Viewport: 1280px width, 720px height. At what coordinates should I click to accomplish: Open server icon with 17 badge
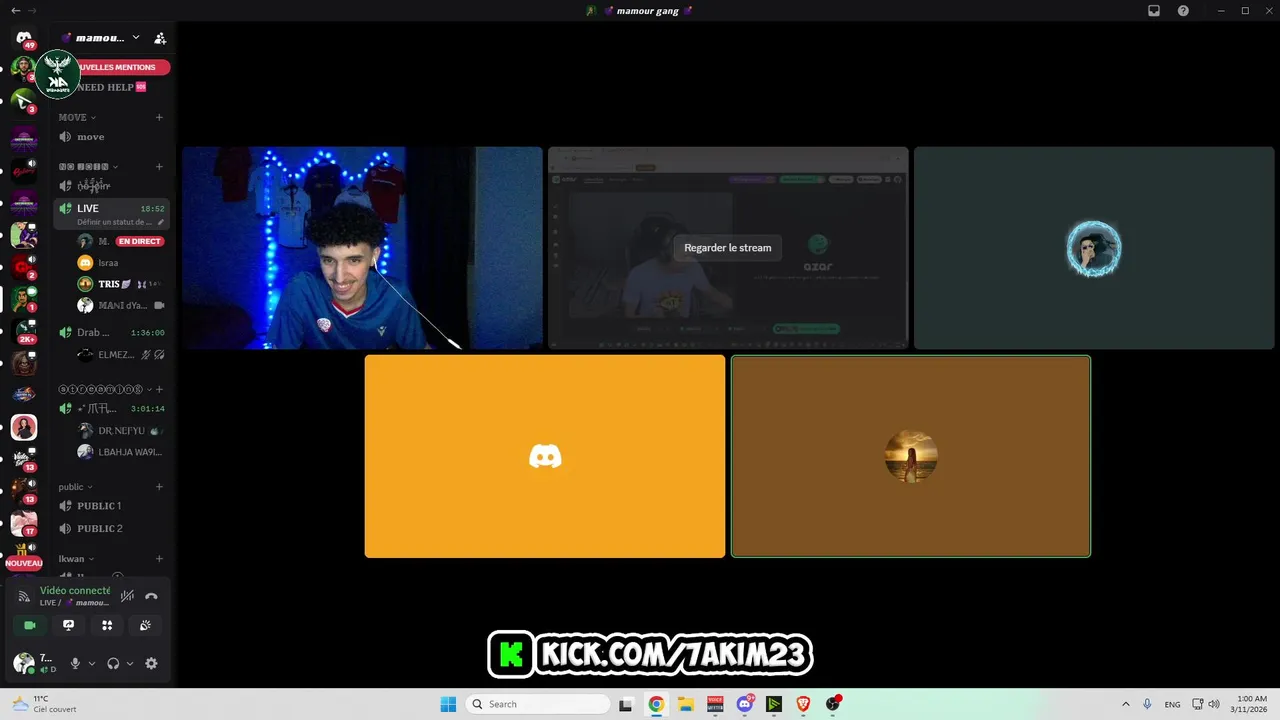pos(24,523)
